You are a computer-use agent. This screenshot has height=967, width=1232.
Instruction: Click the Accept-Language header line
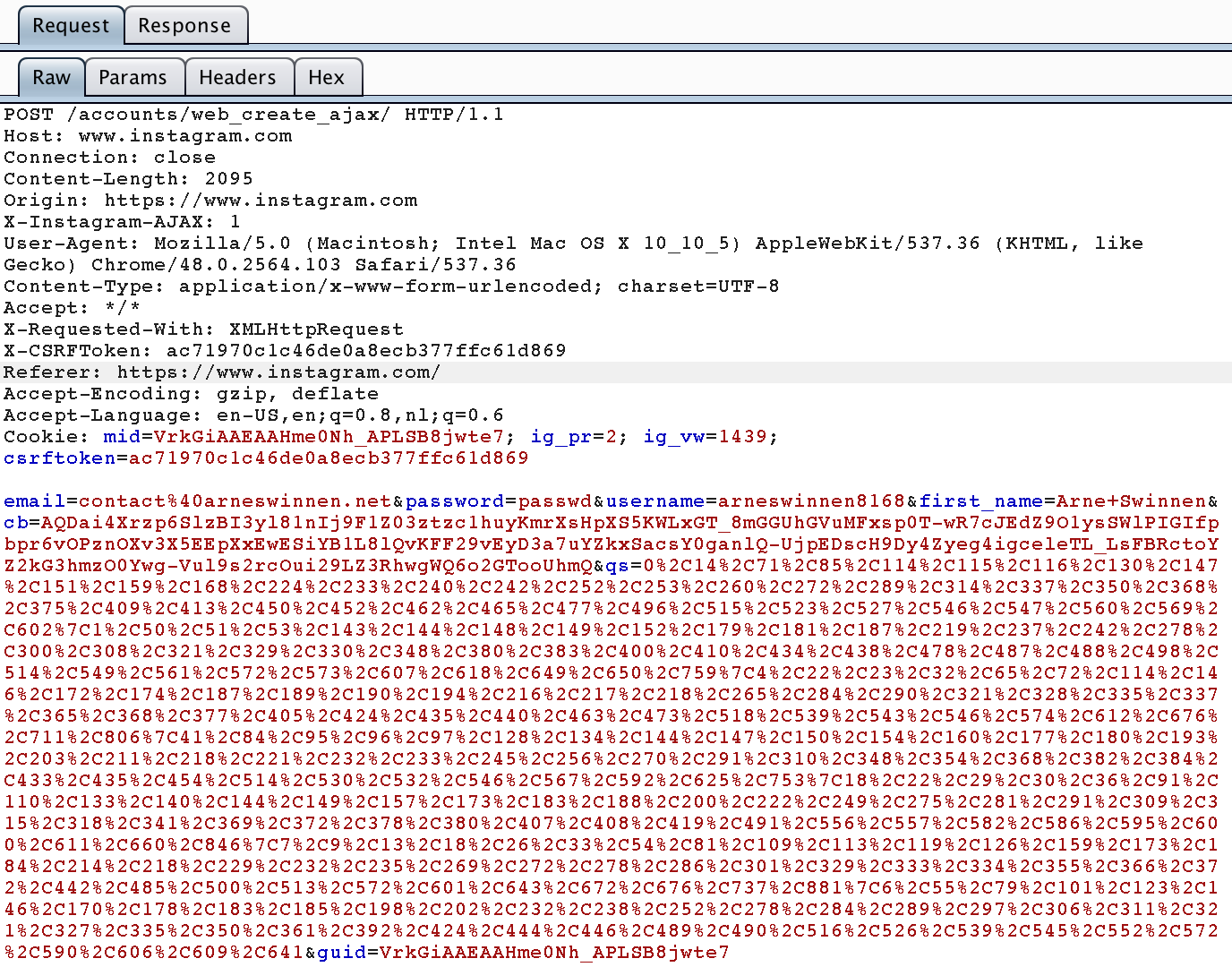[253, 415]
